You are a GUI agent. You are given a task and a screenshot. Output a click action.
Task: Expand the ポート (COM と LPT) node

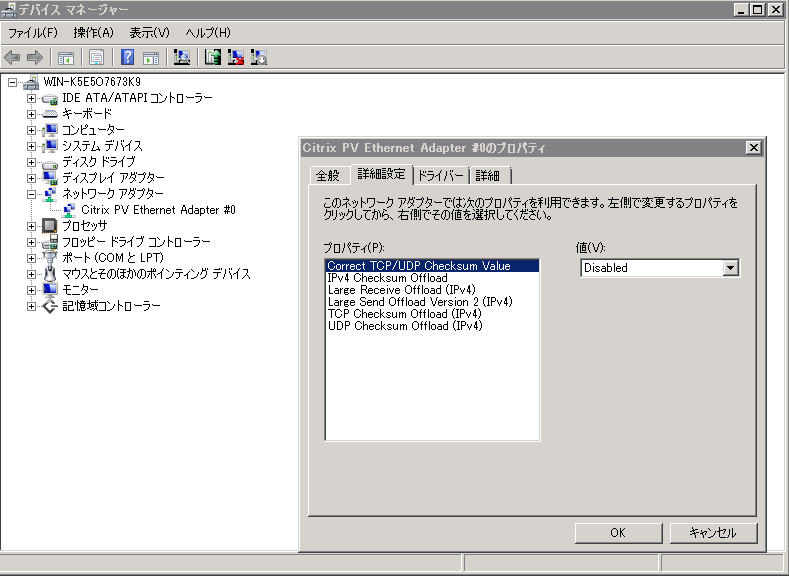pos(31,259)
